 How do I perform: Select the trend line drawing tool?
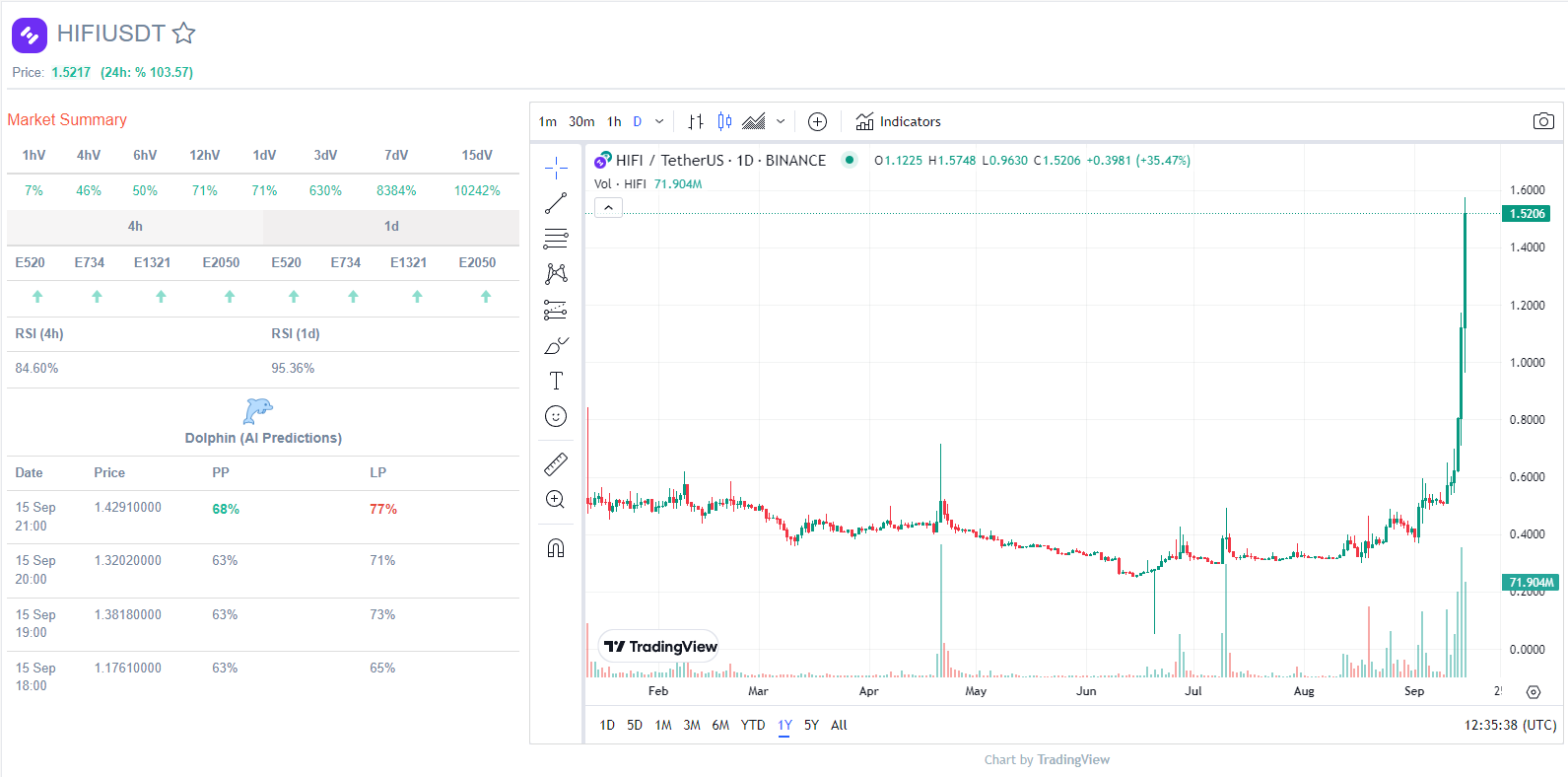click(x=556, y=203)
